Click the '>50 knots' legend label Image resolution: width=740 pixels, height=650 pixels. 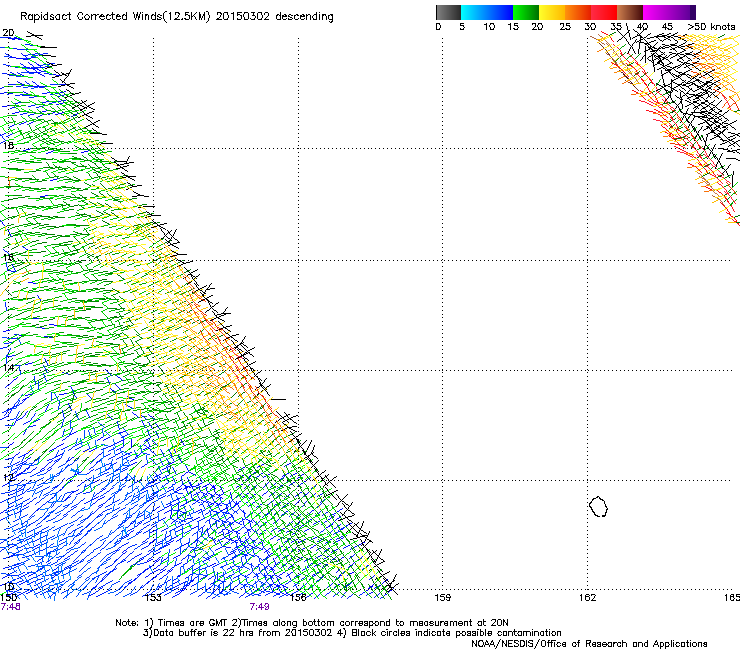click(711, 27)
